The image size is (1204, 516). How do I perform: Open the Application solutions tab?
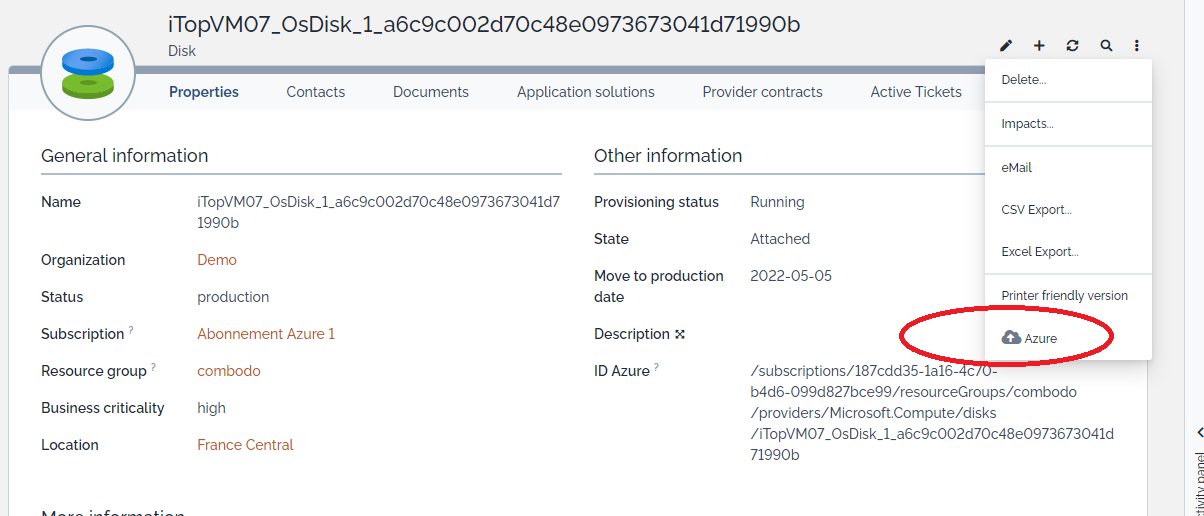585,92
